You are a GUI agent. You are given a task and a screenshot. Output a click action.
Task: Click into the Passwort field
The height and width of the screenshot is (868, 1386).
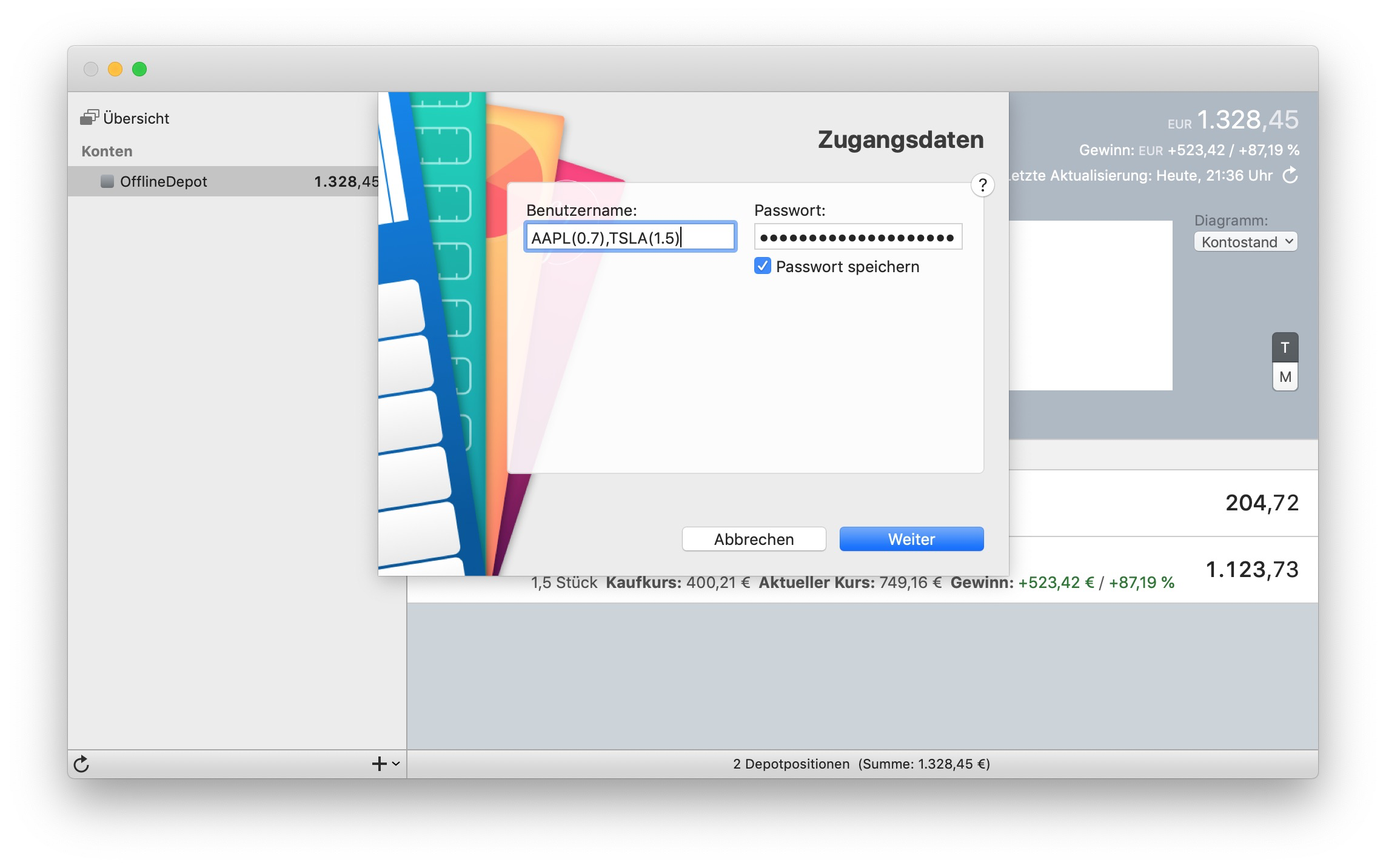857,237
